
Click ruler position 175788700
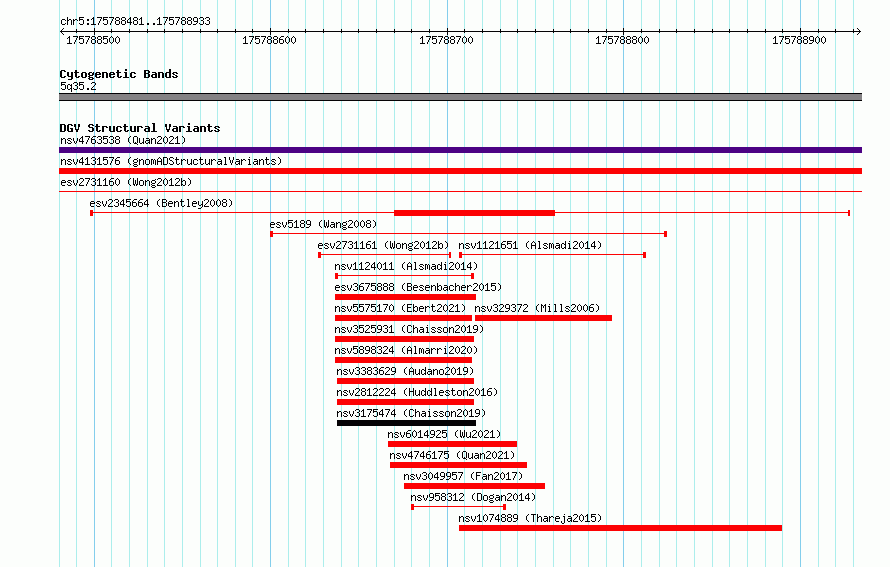(446, 40)
